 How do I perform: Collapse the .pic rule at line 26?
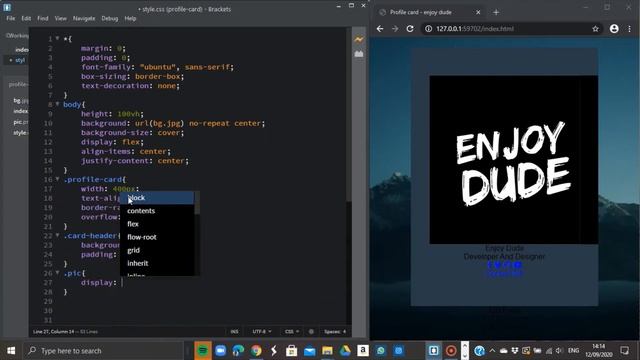(x=57, y=273)
